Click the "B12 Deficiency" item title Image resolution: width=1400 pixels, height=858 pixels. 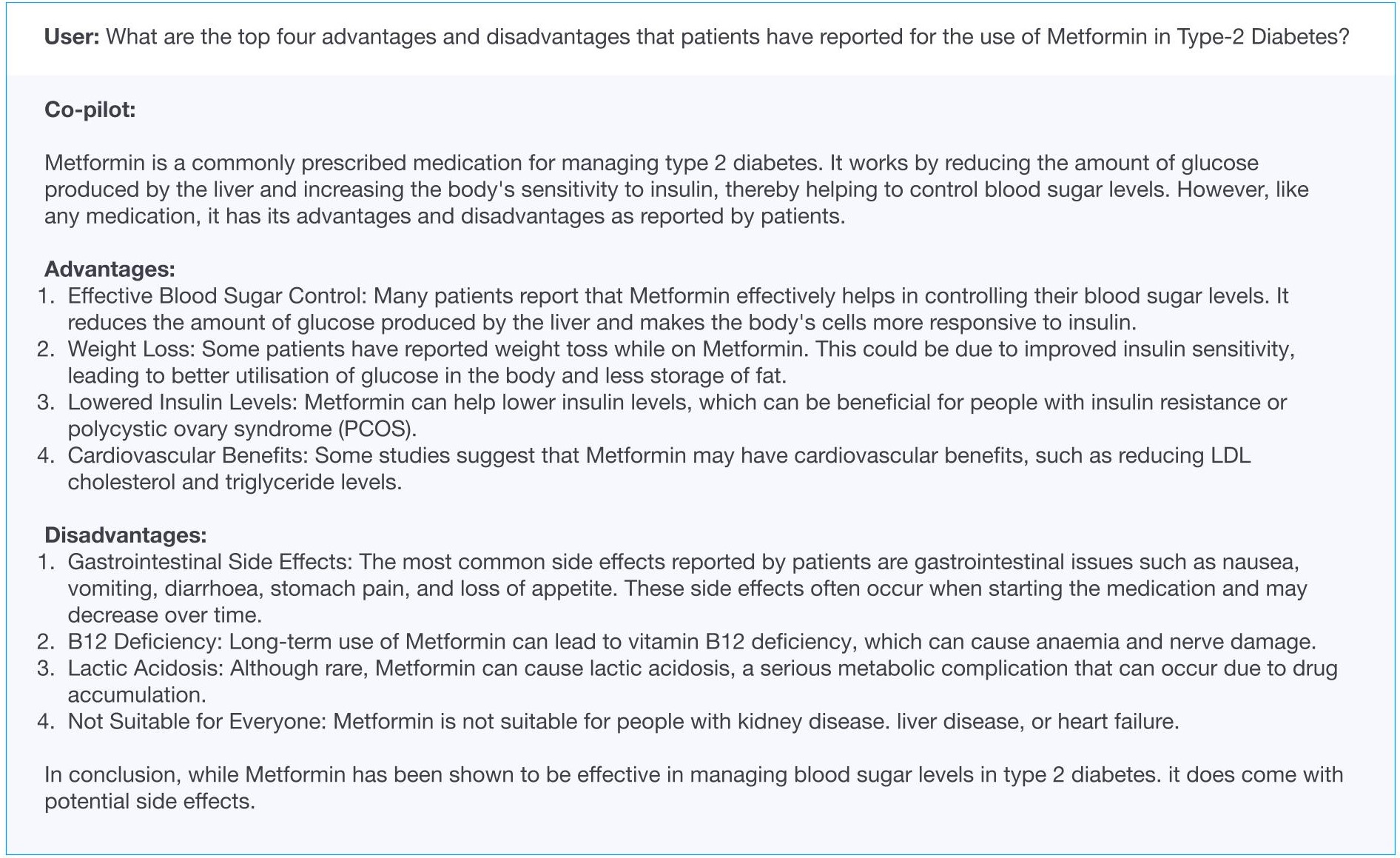click(x=145, y=642)
